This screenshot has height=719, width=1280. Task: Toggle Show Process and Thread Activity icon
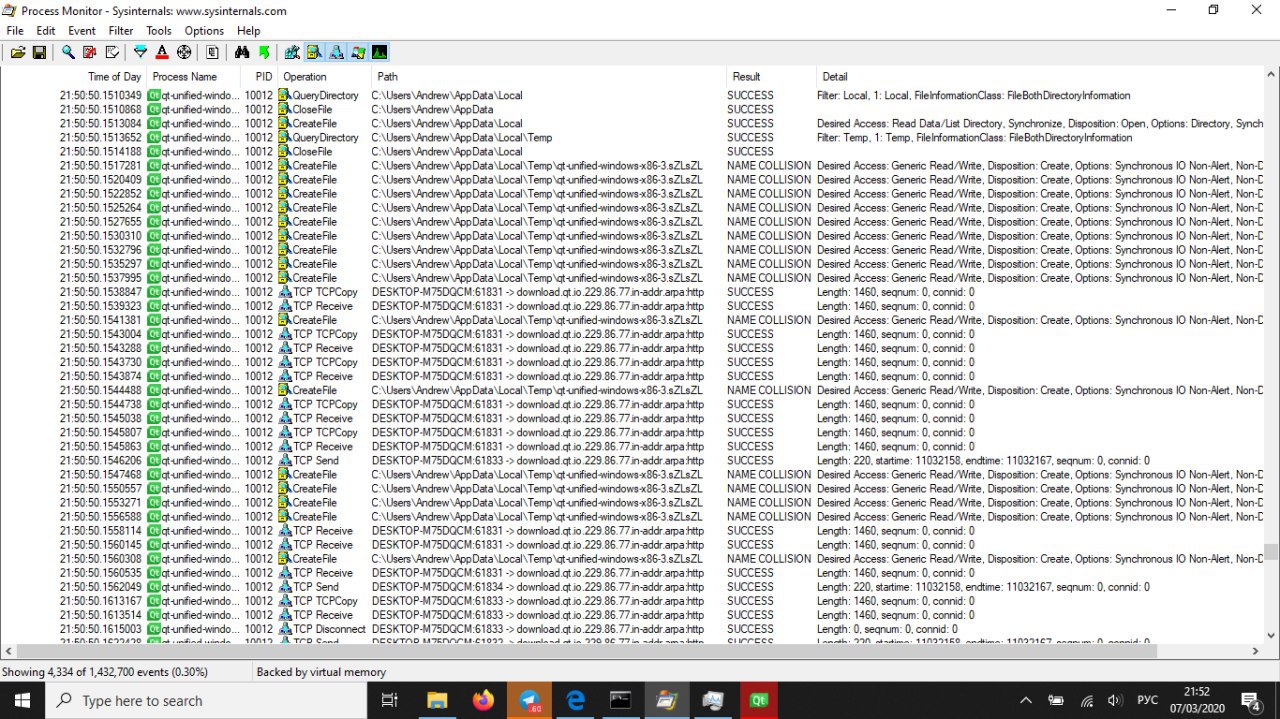coord(358,52)
